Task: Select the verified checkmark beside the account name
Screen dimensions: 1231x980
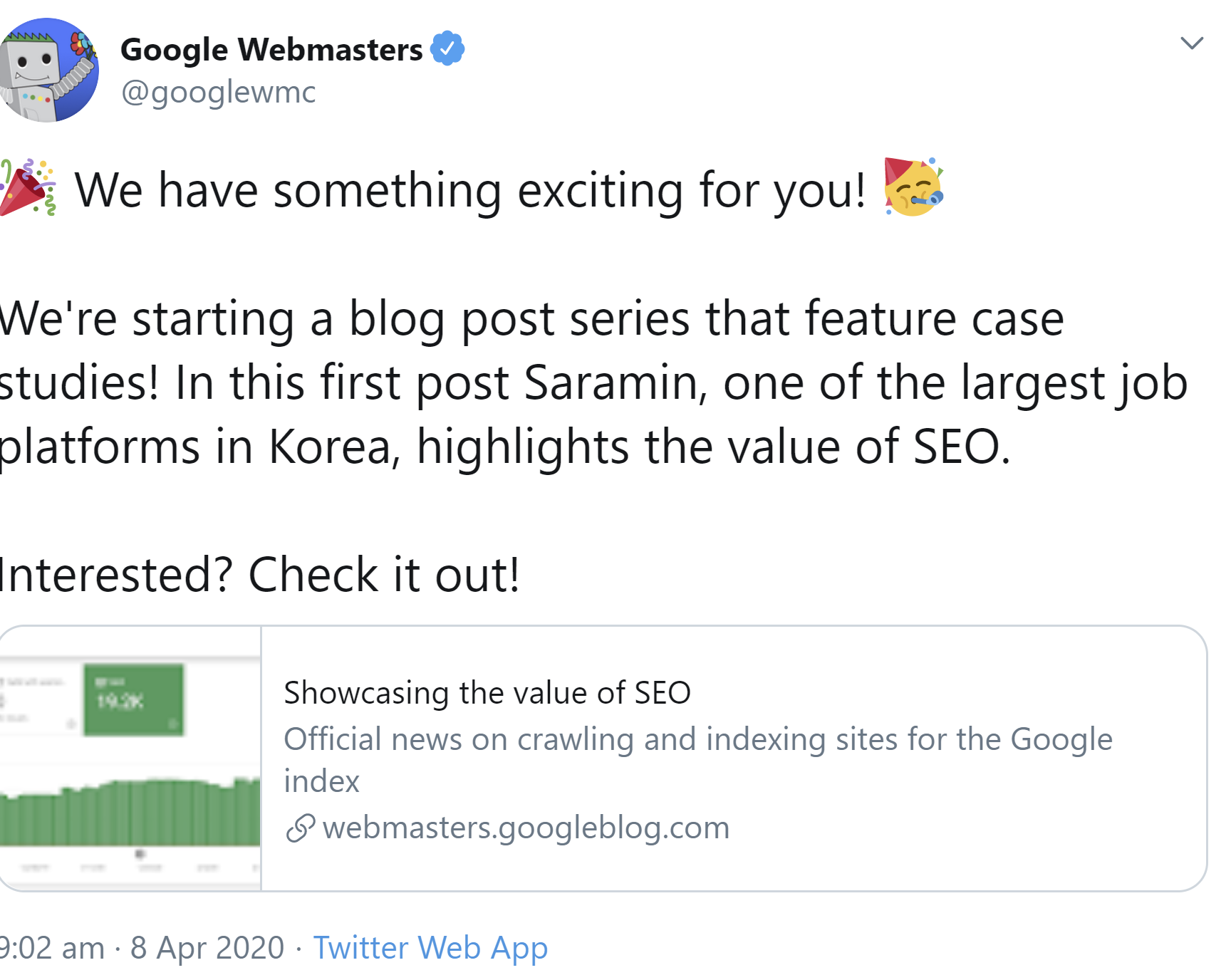Action: [x=447, y=48]
